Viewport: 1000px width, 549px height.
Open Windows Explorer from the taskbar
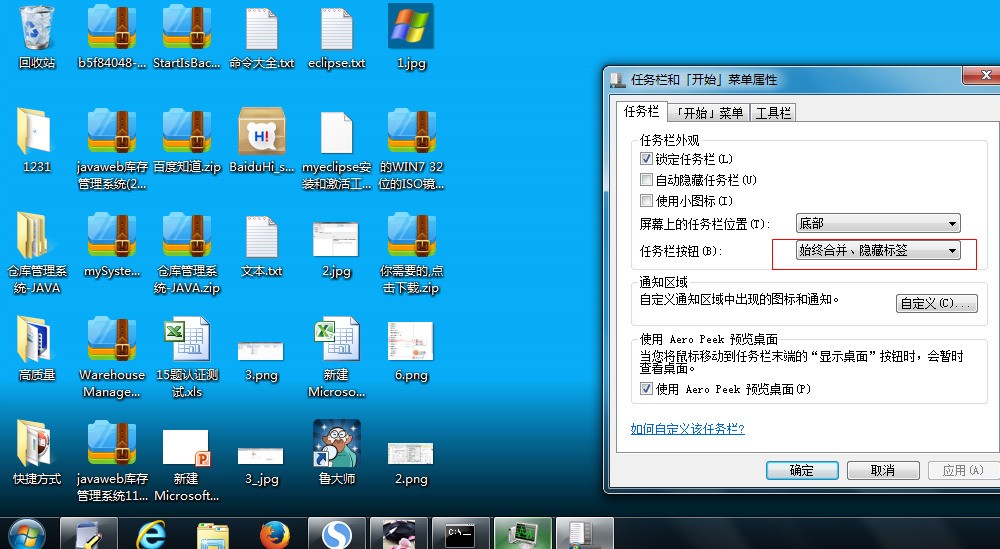(x=212, y=534)
